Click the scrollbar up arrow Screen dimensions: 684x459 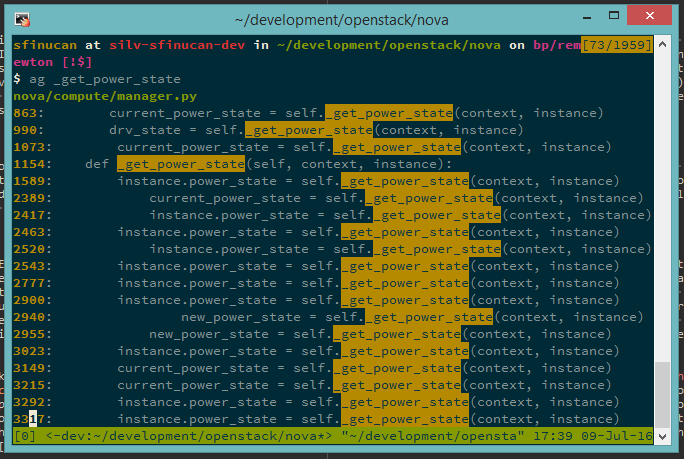(662, 44)
